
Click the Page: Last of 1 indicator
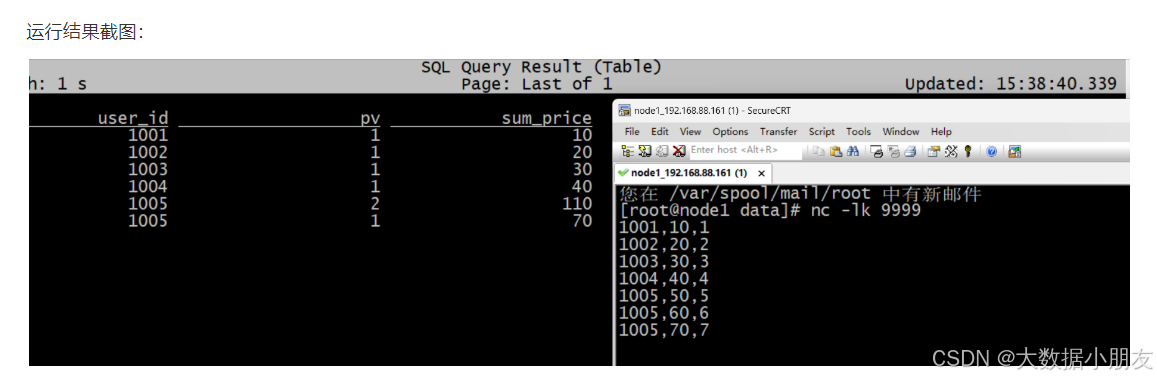tap(536, 84)
